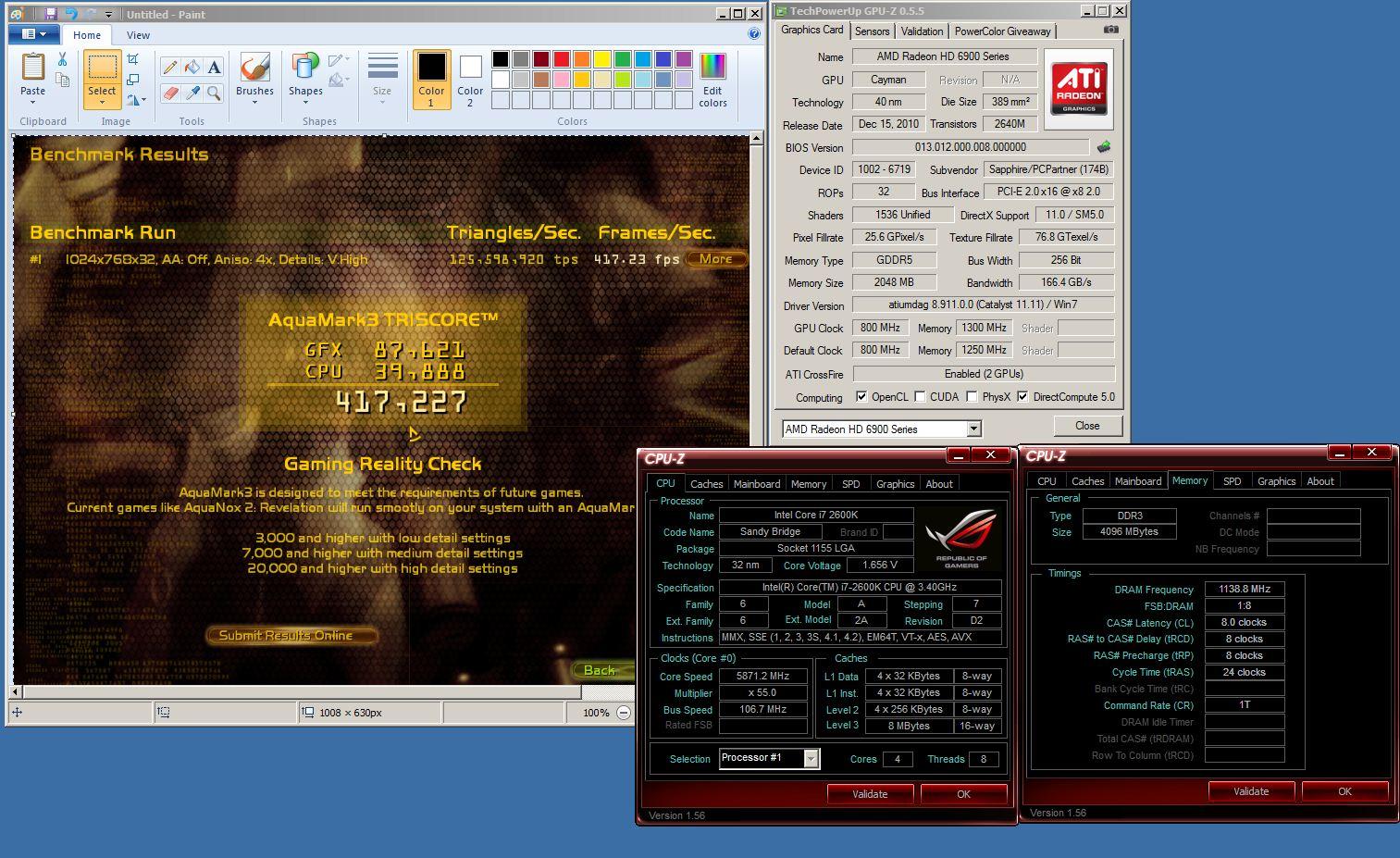The width and height of the screenshot is (1400, 858).
Task: Click the Paint help question mark icon
Action: (x=754, y=34)
